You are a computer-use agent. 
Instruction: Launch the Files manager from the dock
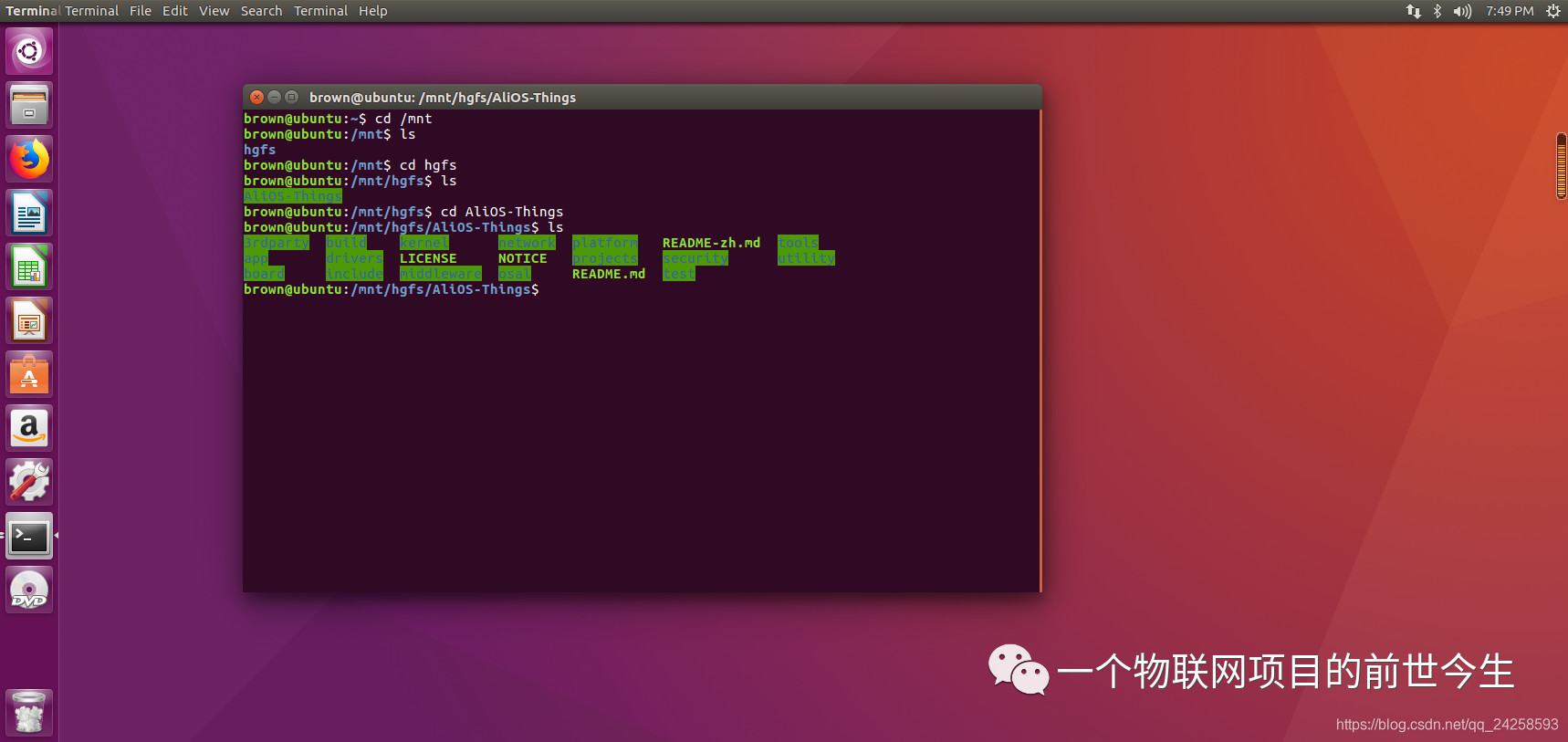point(29,104)
